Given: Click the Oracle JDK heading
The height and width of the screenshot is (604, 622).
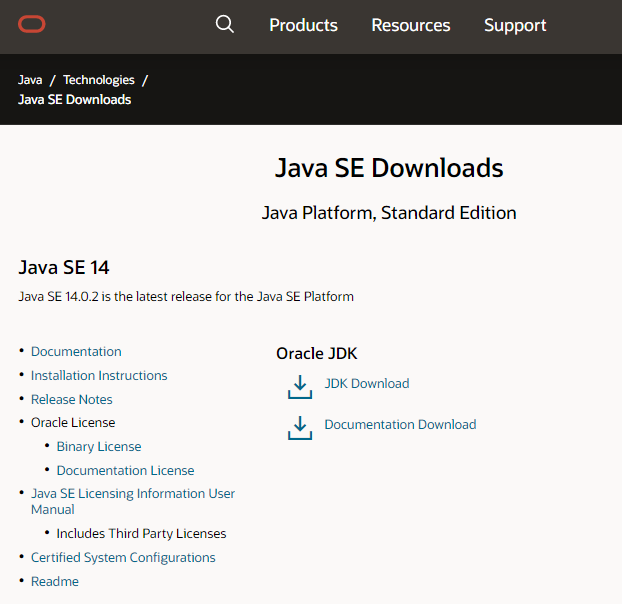Looking at the screenshot, I should (317, 353).
